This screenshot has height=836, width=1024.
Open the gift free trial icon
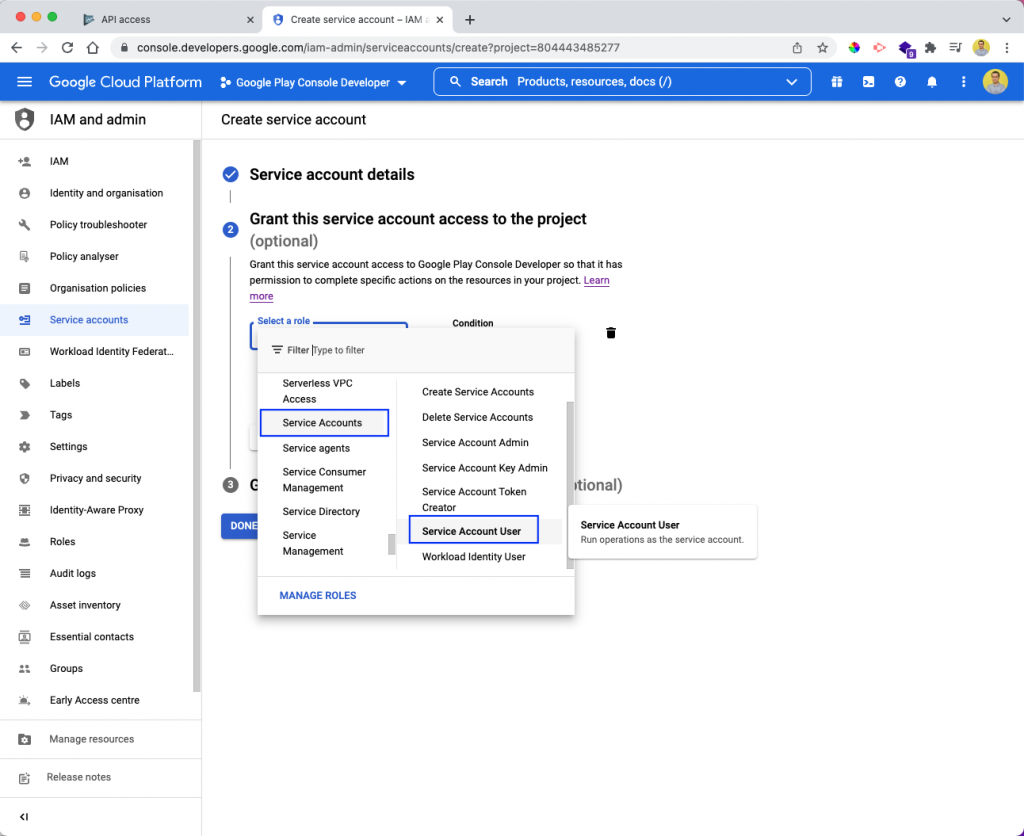pos(837,82)
